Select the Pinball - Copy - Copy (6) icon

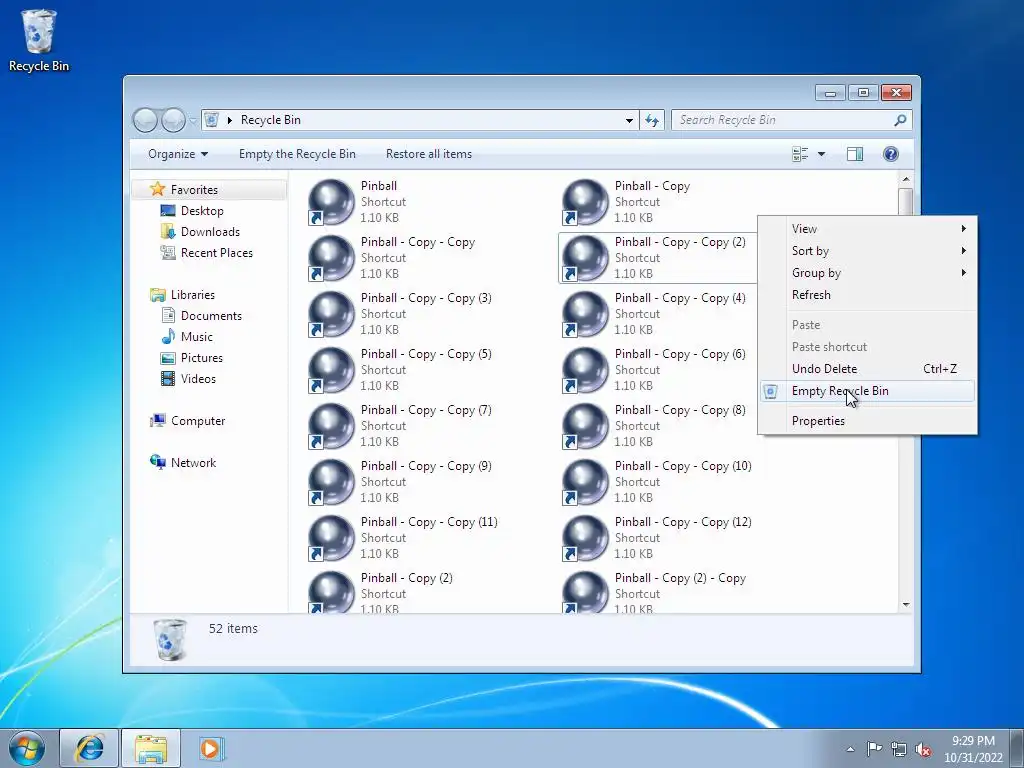[585, 370]
